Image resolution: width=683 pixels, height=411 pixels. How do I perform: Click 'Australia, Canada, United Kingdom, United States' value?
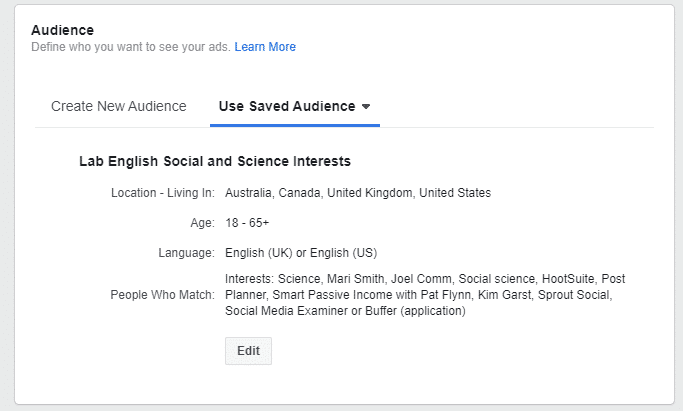[x=358, y=193]
